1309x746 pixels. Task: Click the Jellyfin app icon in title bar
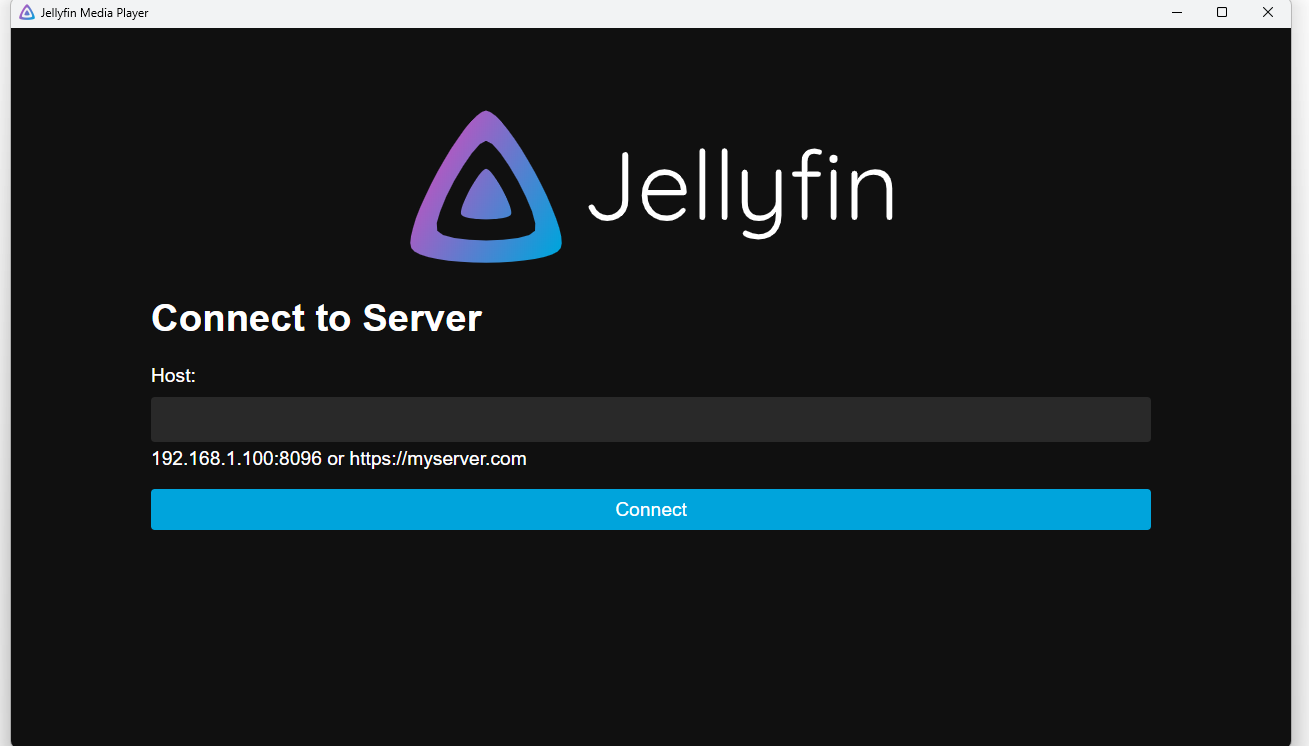coord(27,13)
